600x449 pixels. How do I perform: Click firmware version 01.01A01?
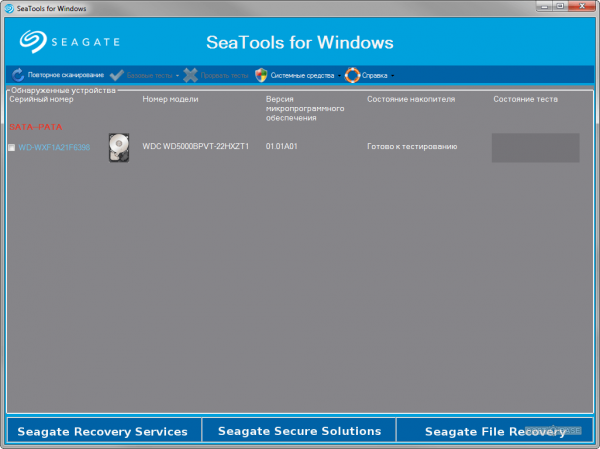[x=282, y=146]
